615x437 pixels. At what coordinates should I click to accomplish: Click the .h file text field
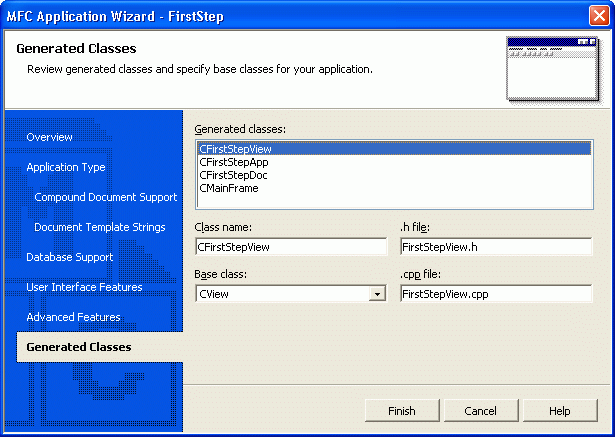click(x=495, y=246)
